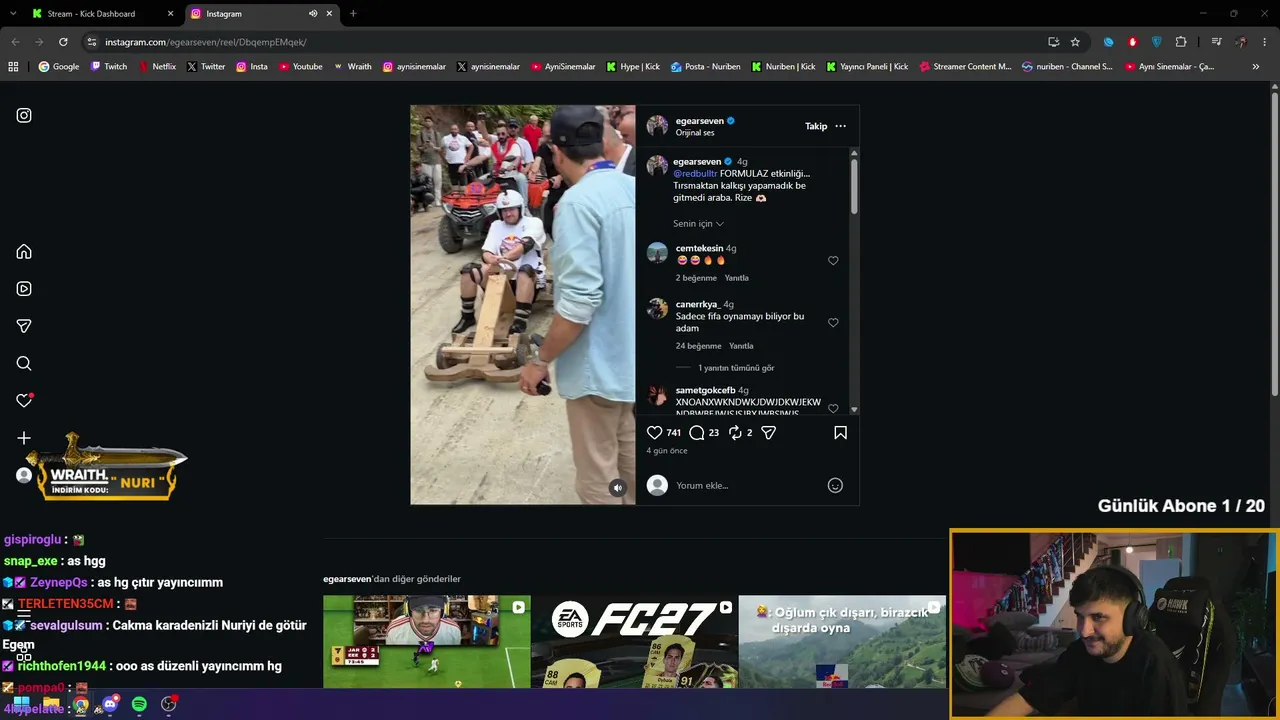Open the Chrome extensions puzzle icon

1181,42
